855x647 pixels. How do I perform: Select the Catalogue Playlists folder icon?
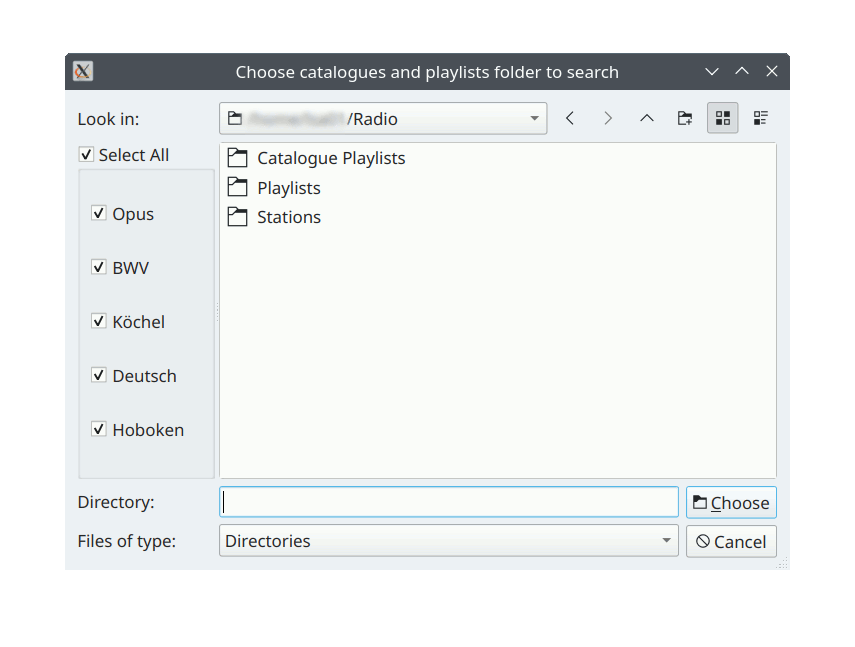[x=237, y=158]
